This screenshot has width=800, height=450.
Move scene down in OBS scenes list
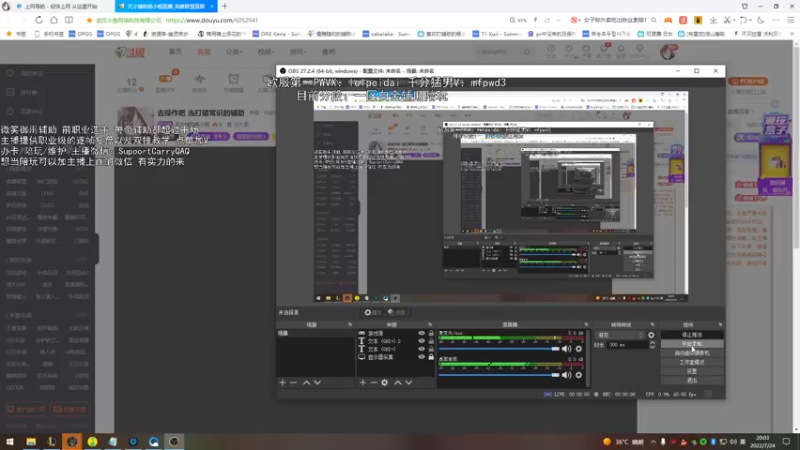click(317, 382)
